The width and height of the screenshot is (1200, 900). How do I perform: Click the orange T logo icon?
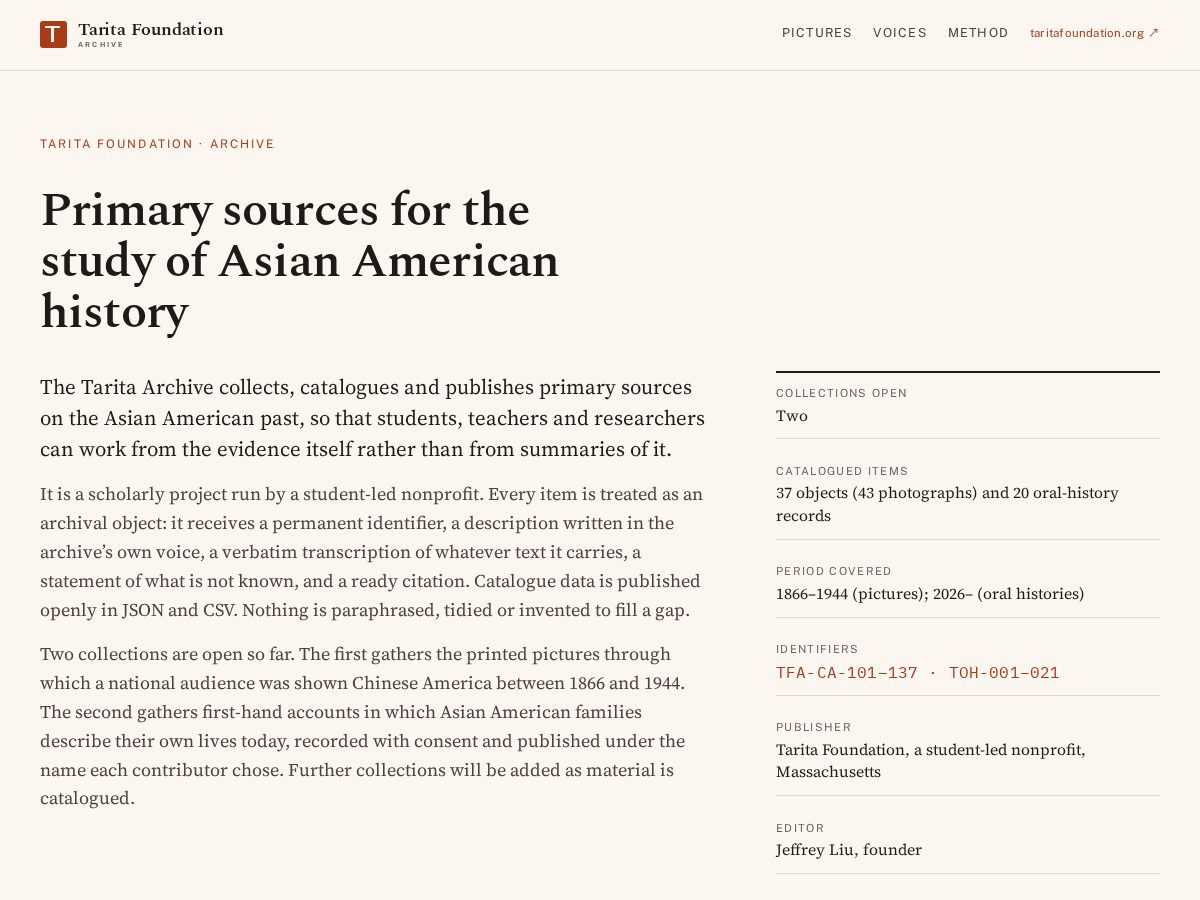pos(53,34)
